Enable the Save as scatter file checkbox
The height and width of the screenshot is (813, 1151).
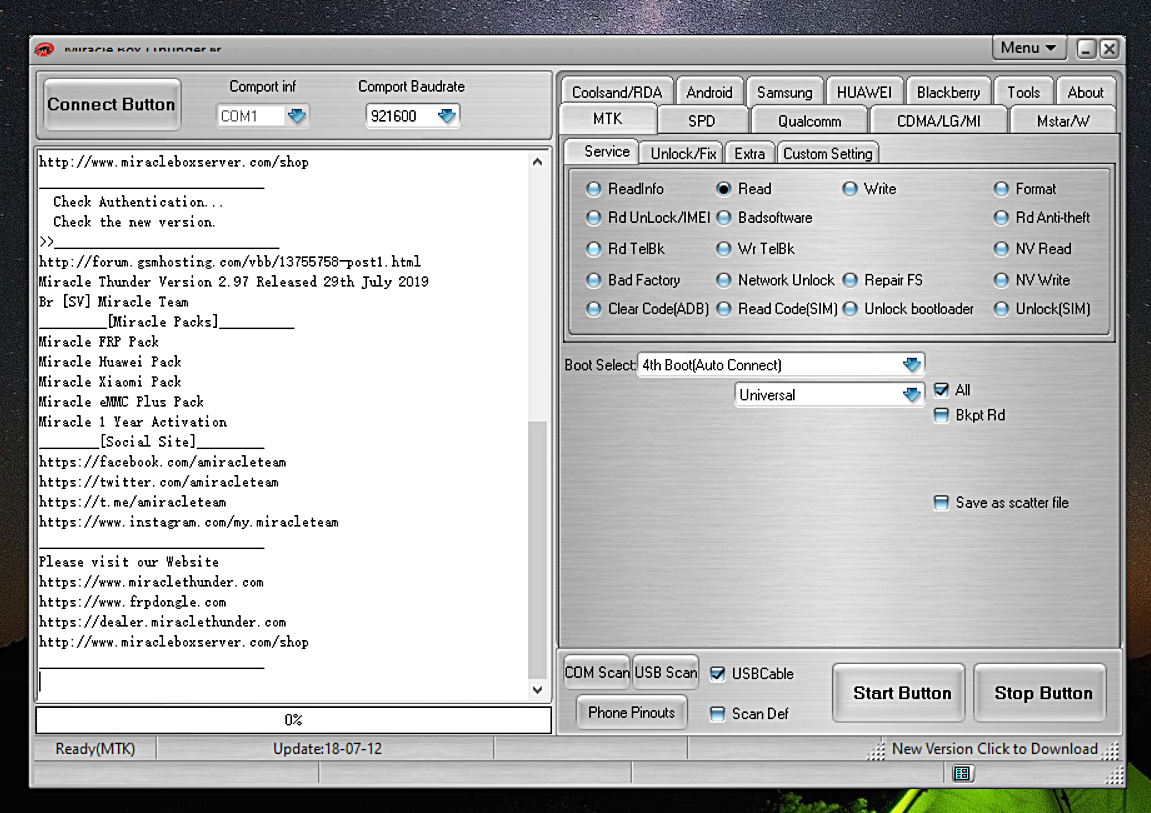(941, 503)
